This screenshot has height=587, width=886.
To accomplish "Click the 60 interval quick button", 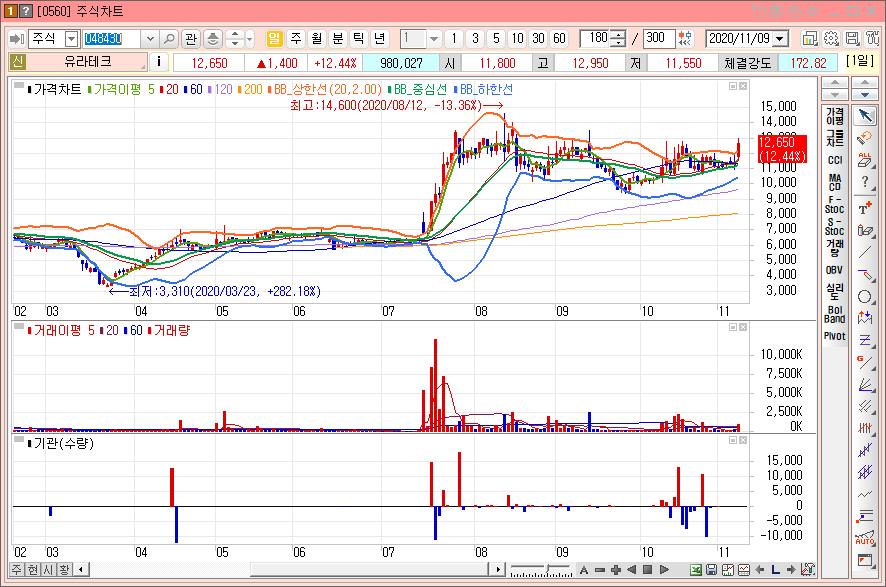I will (x=559, y=38).
